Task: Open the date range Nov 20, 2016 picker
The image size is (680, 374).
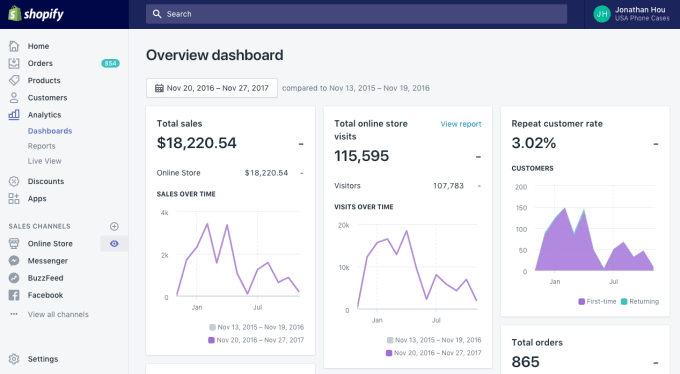Action: point(212,88)
